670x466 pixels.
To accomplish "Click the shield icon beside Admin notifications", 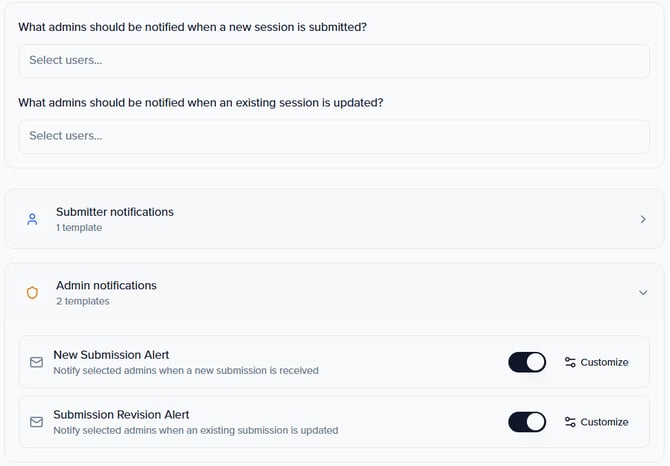I will coord(32,293).
